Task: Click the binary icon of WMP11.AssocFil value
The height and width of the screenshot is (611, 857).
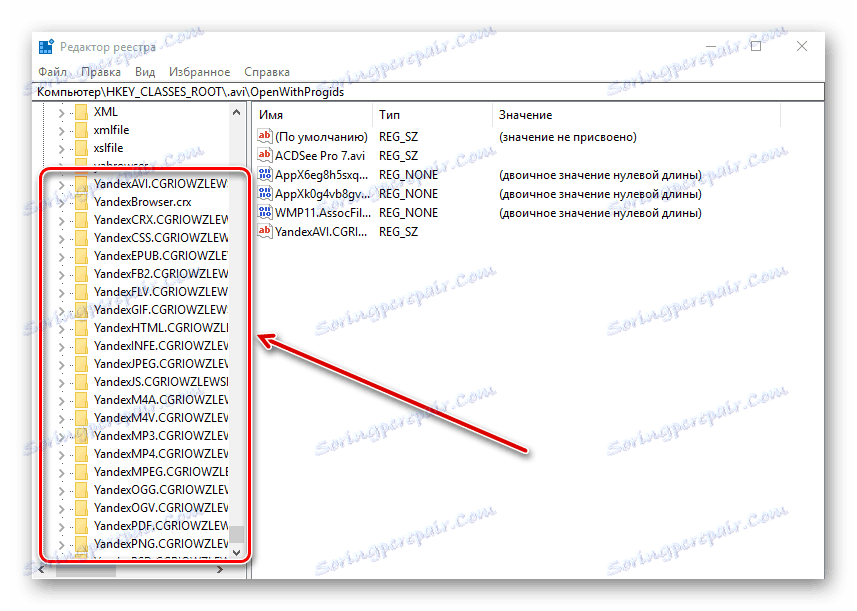Action: [265, 212]
